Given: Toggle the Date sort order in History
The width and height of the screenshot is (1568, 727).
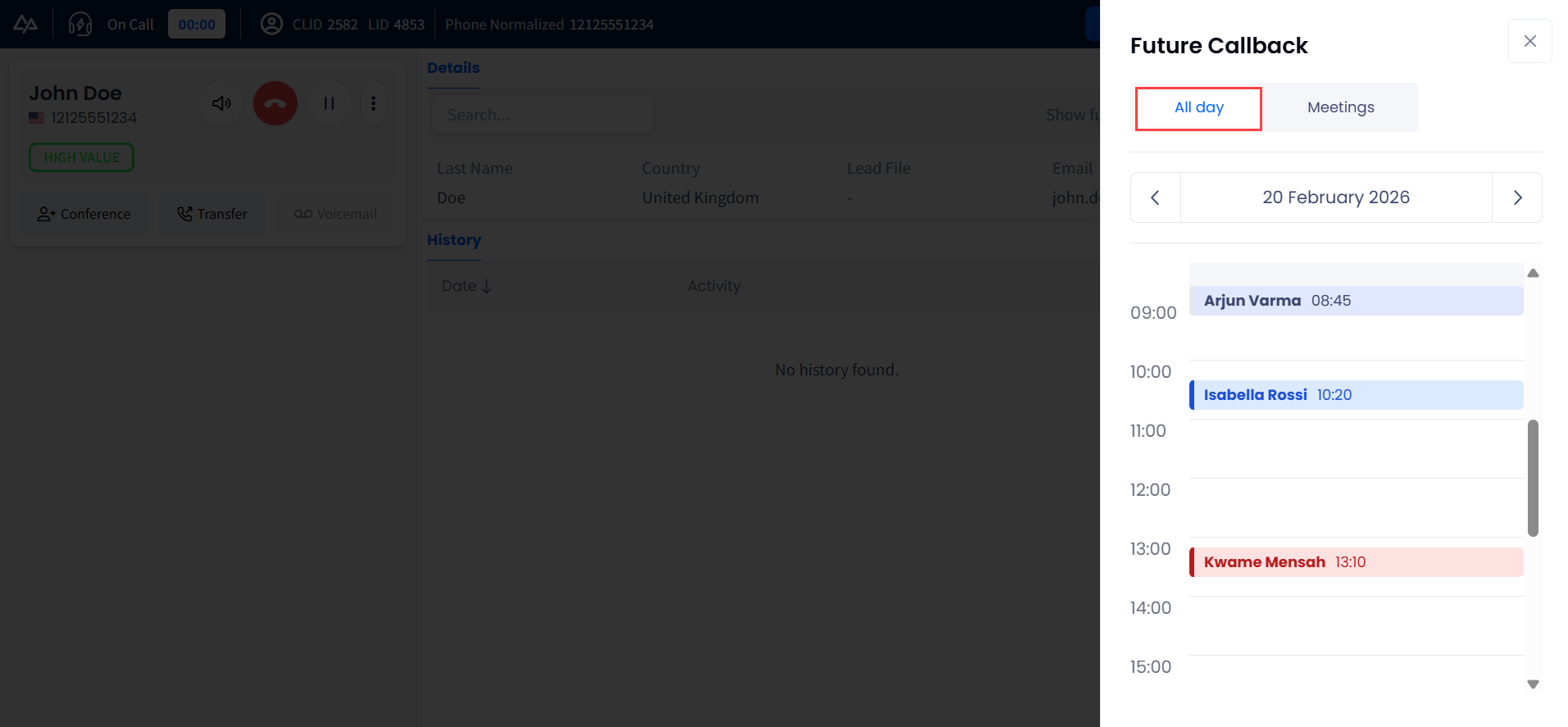Looking at the screenshot, I should click(x=466, y=285).
